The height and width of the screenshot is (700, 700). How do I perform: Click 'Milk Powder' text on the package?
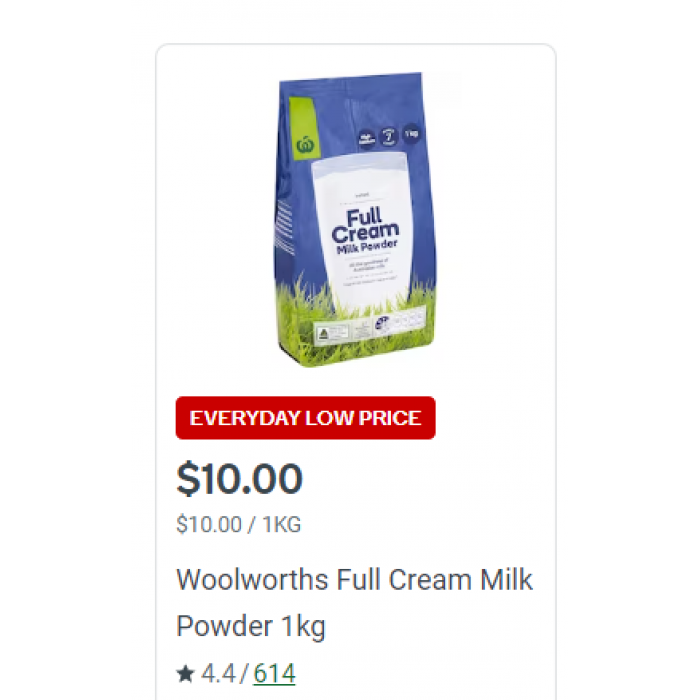(367, 246)
